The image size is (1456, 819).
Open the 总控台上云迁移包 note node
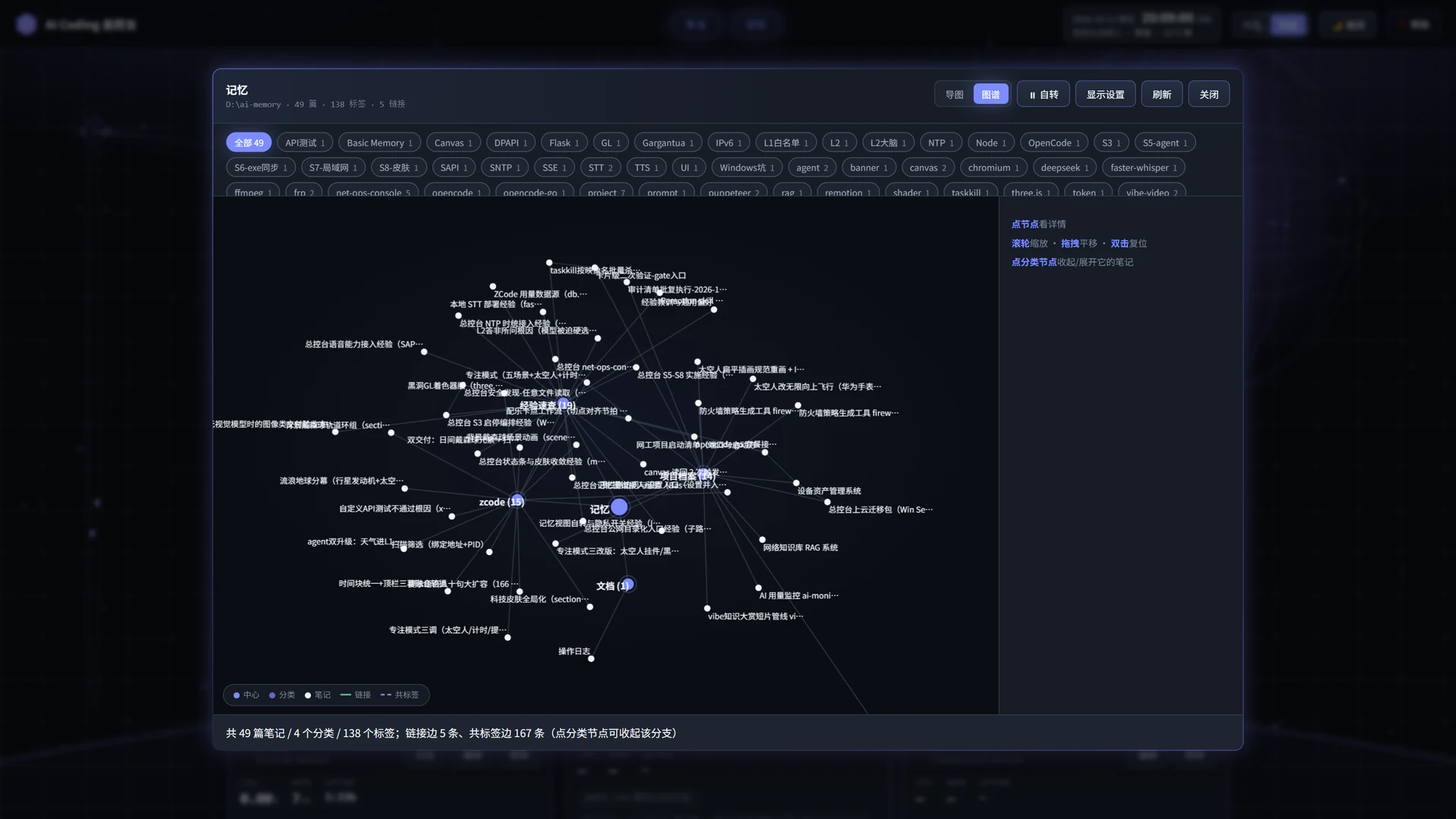click(x=827, y=502)
